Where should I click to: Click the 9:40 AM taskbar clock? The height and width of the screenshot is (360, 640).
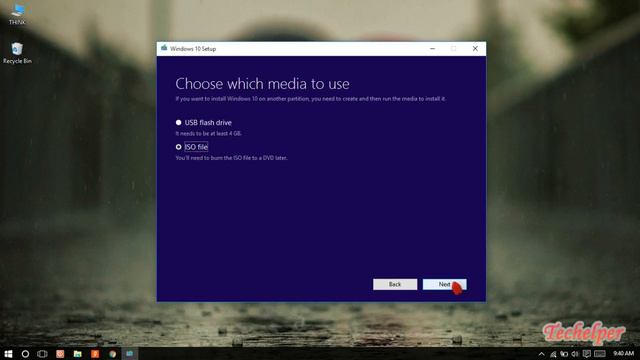(x=623, y=353)
